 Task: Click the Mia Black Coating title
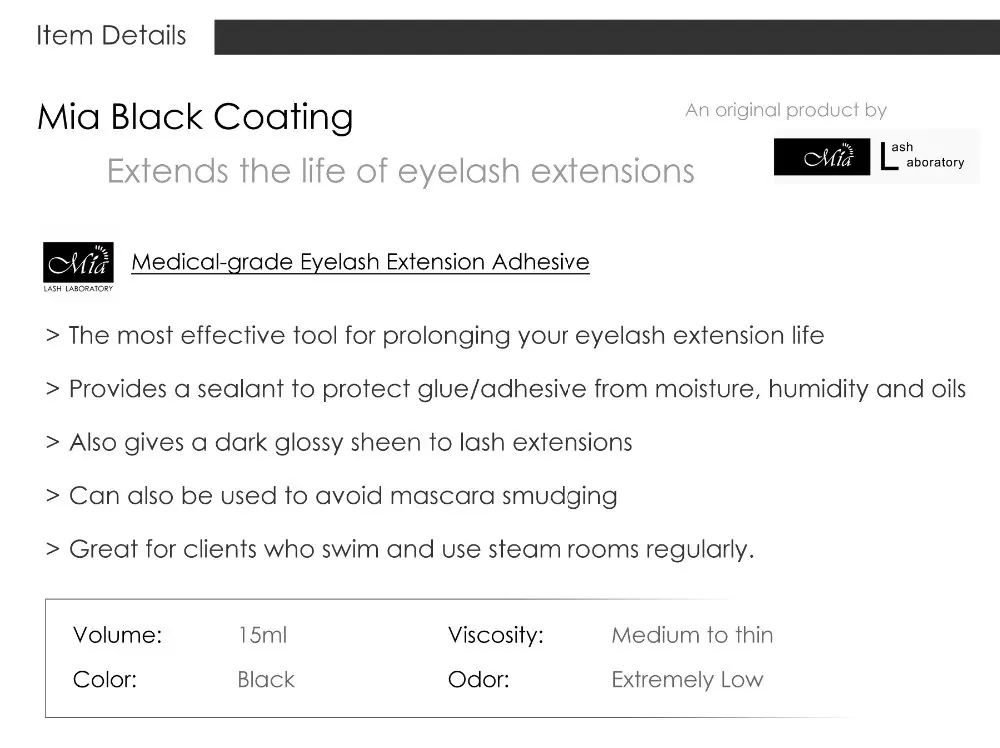tap(195, 117)
